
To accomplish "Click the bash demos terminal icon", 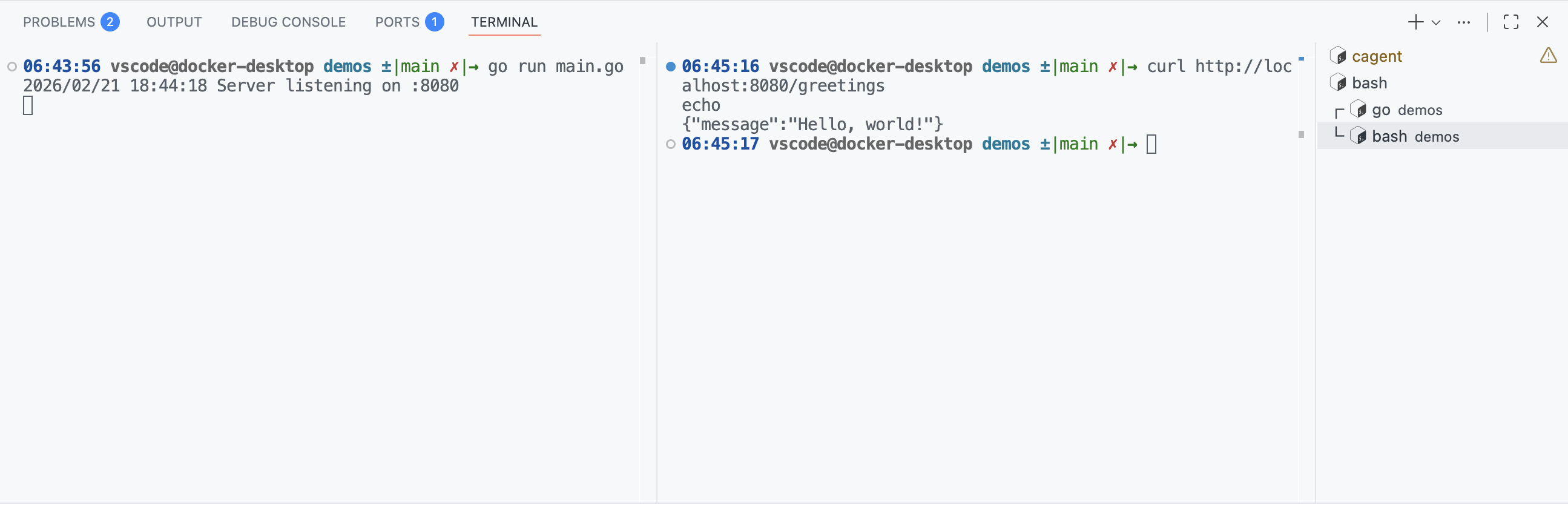I will point(1357,136).
